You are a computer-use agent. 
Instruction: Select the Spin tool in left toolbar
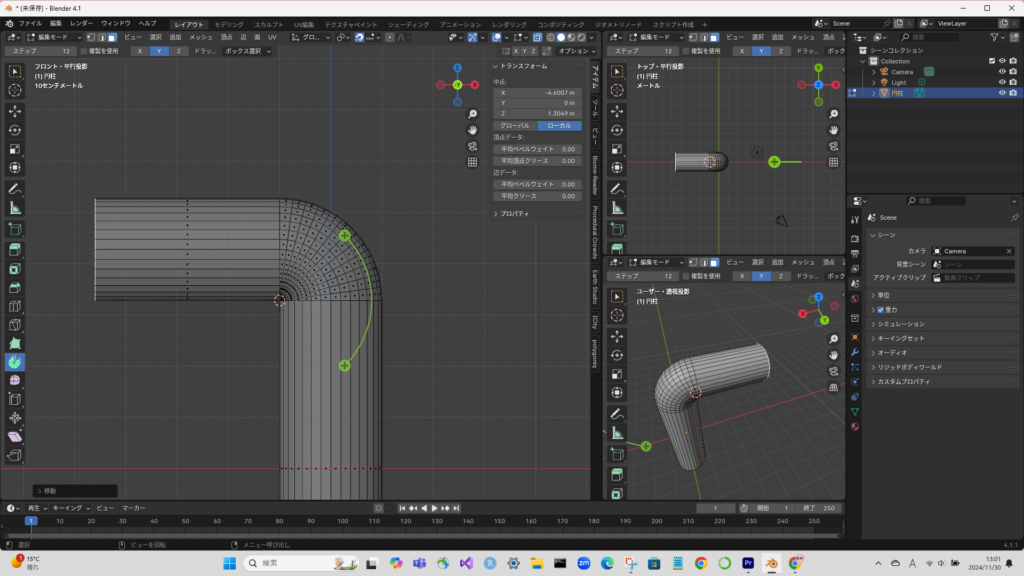[15, 361]
